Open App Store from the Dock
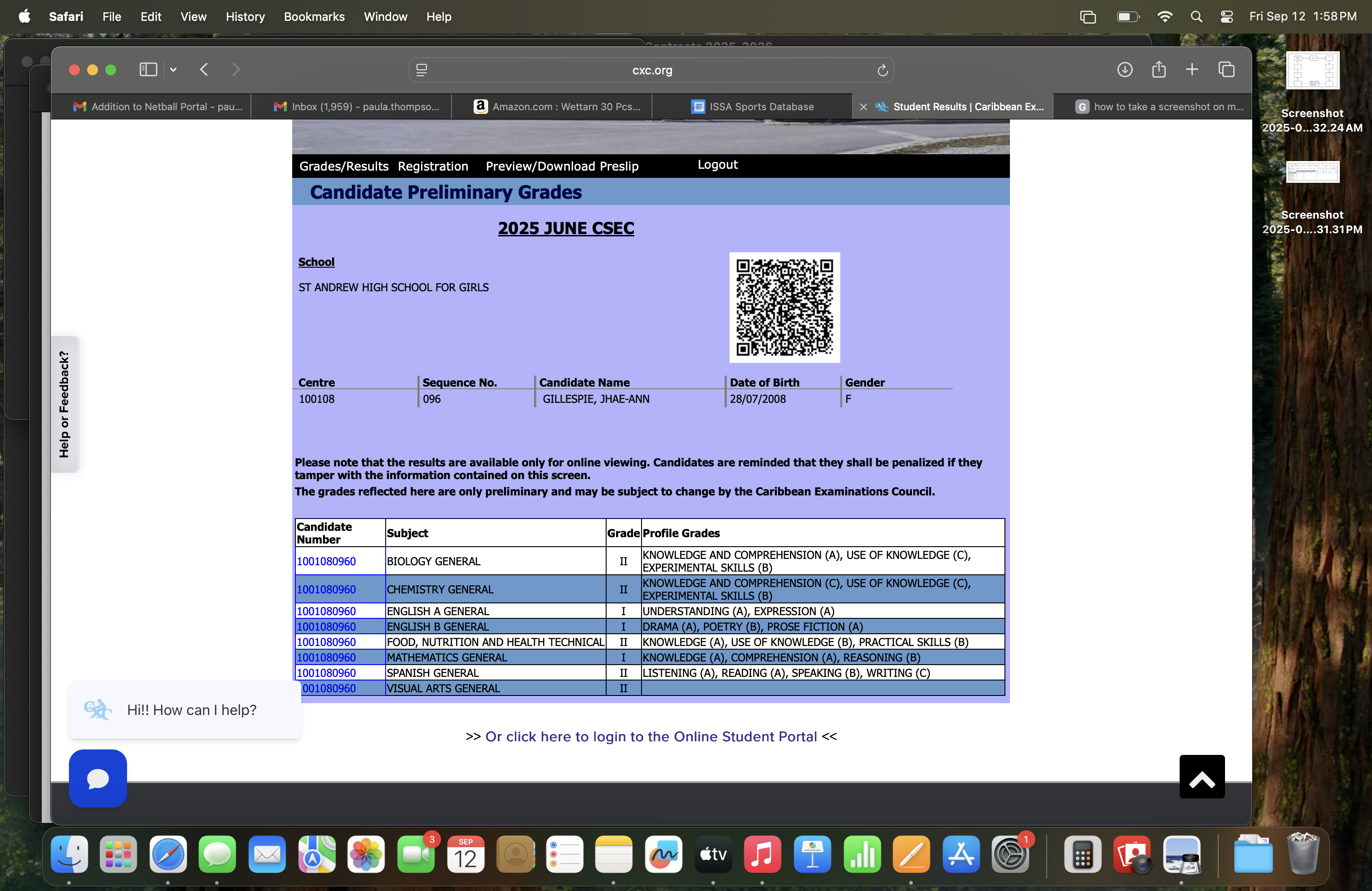 (x=961, y=854)
